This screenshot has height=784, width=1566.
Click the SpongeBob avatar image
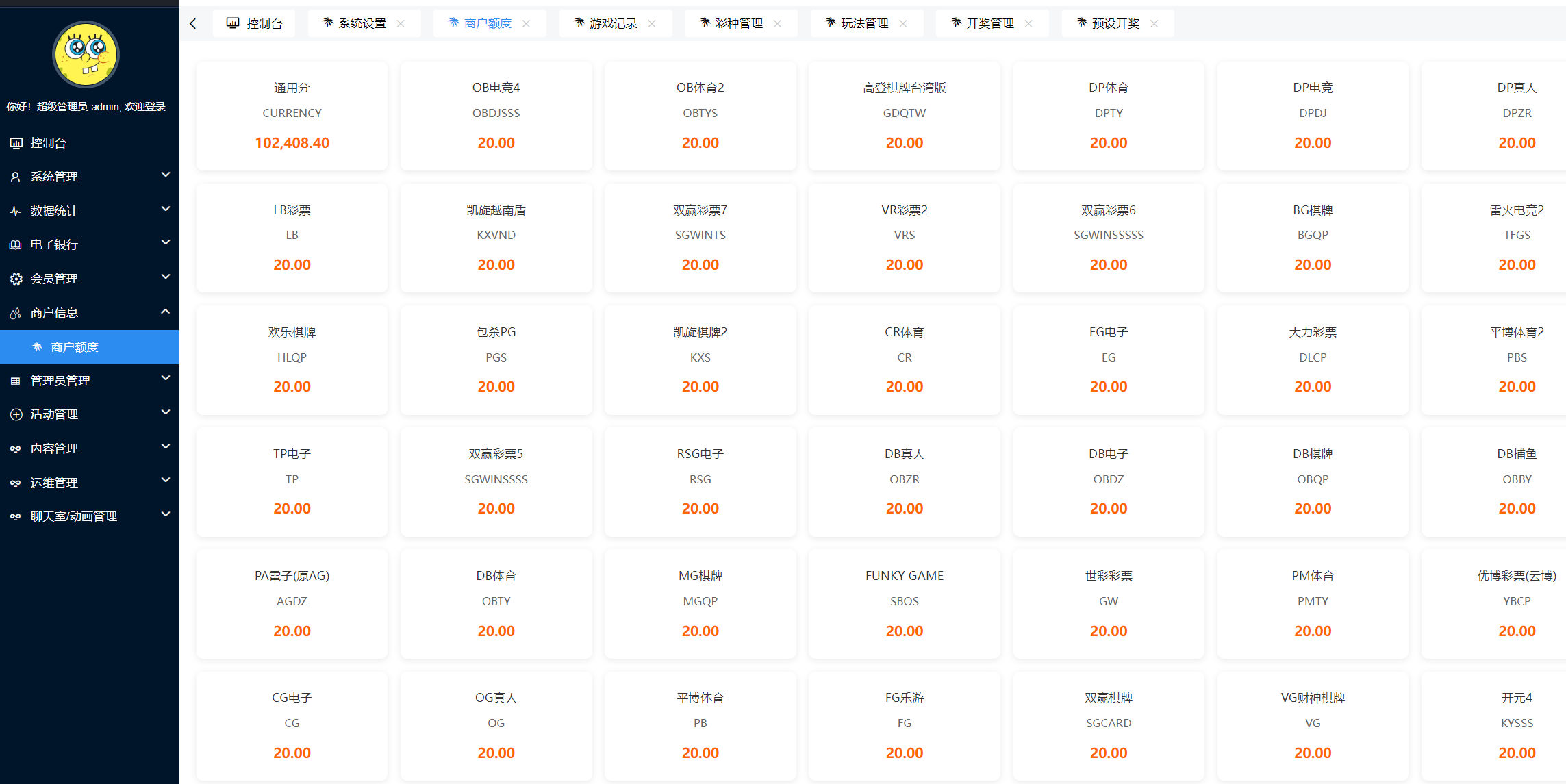click(85, 54)
